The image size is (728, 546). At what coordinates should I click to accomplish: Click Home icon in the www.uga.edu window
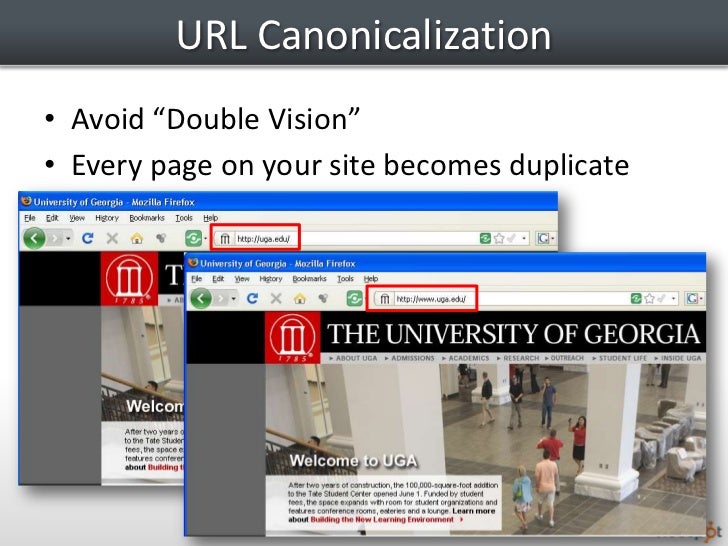[x=300, y=298]
